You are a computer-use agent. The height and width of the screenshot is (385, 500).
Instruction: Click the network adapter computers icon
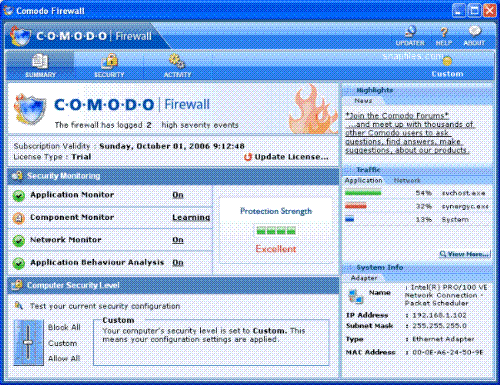[x=356, y=296]
